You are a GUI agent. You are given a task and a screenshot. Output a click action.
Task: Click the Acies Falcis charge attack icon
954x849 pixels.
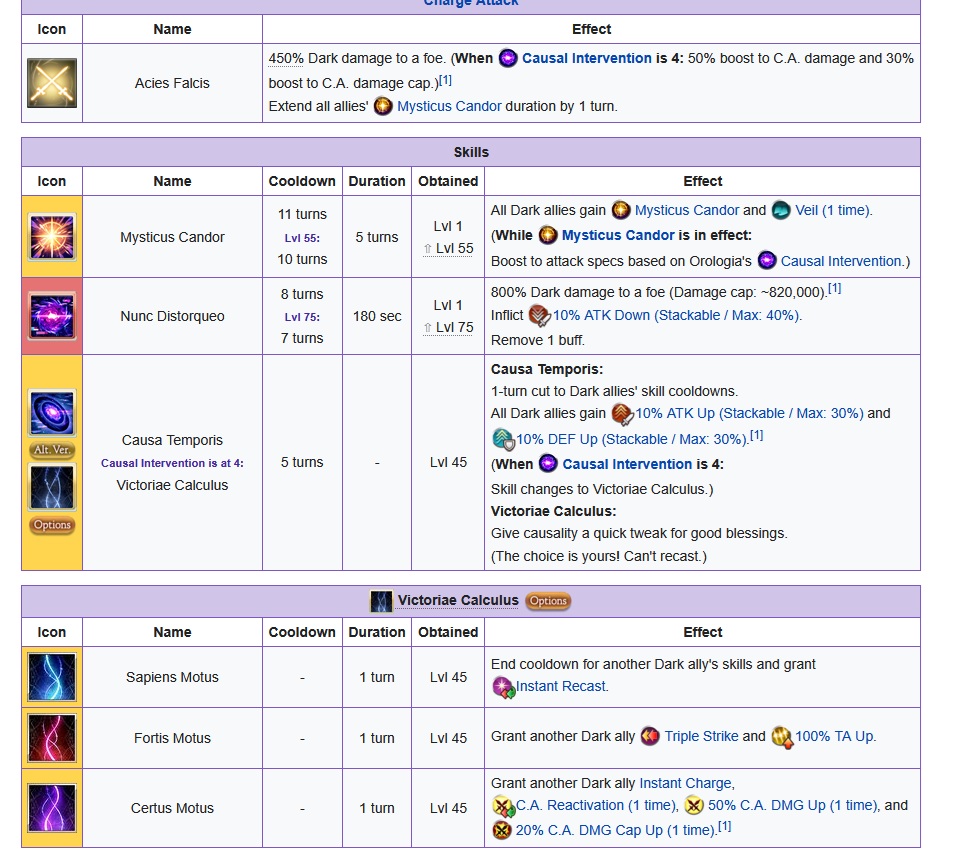pos(52,83)
